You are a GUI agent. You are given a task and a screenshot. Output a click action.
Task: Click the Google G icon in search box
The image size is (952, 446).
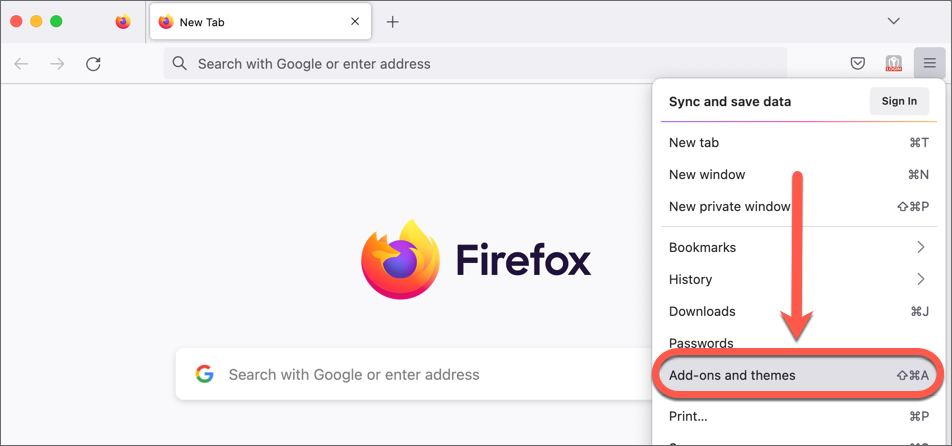[x=205, y=374]
